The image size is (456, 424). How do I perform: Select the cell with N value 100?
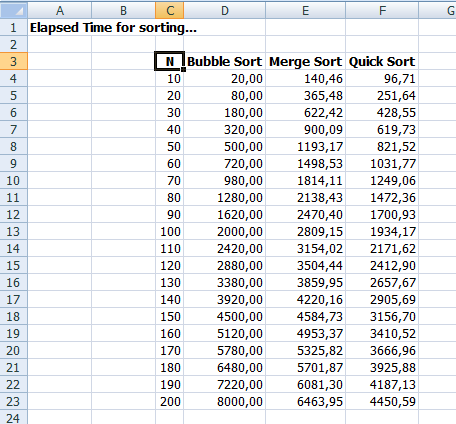[169, 231]
